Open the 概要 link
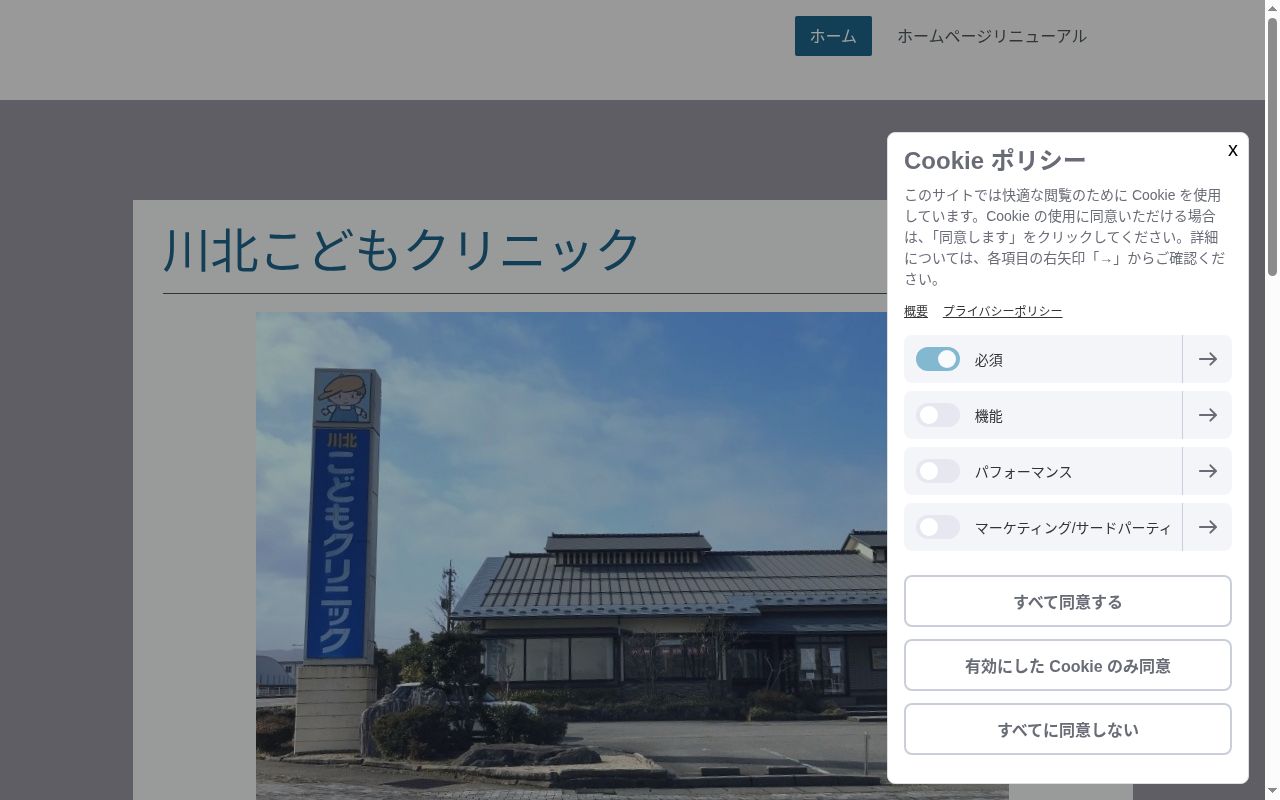The width and height of the screenshot is (1280, 800). pyautogui.click(x=916, y=311)
